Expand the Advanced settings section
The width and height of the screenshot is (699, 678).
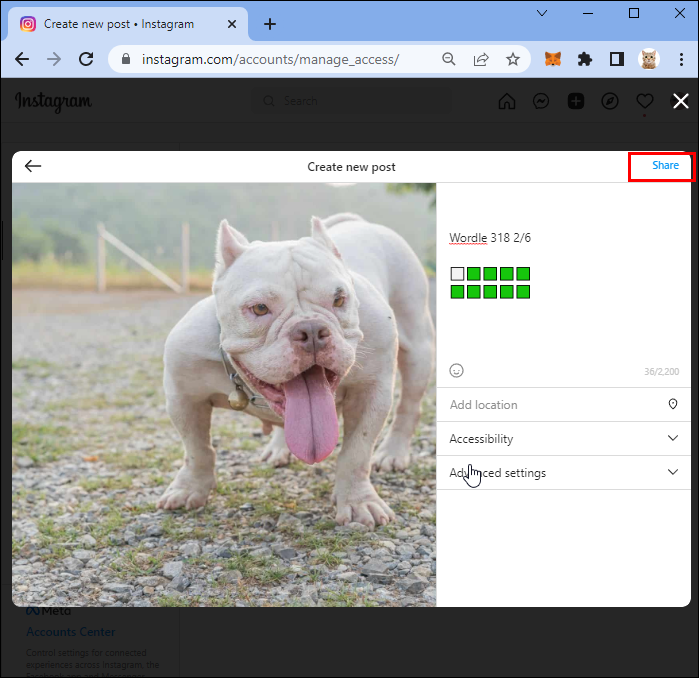tap(563, 473)
